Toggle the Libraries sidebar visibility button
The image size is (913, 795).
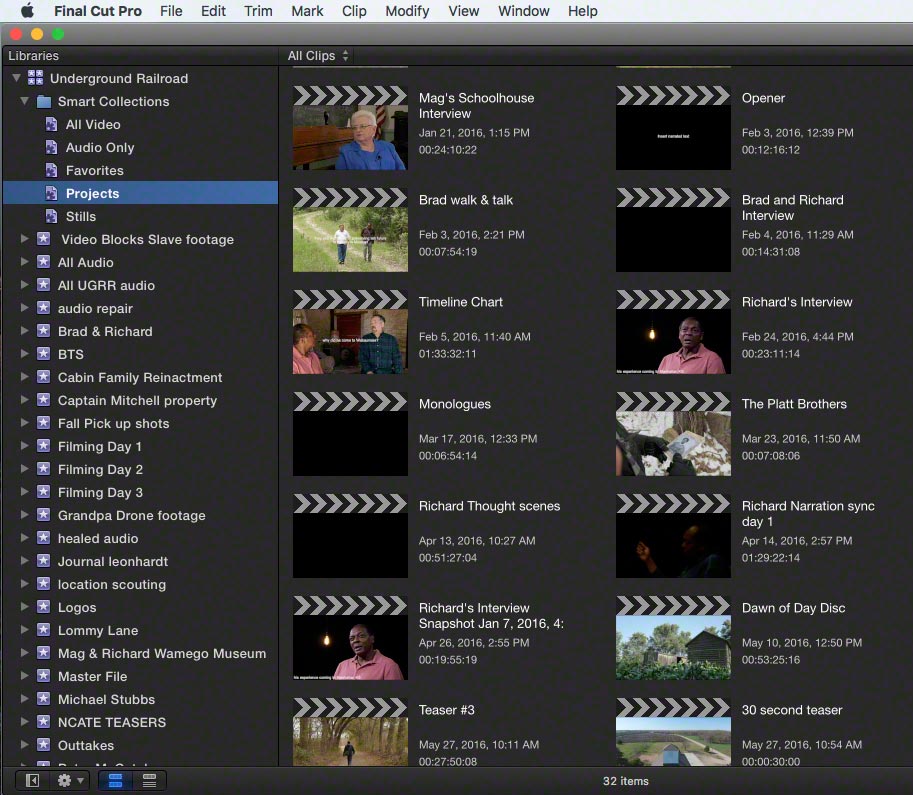pyautogui.click(x=33, y=780)
